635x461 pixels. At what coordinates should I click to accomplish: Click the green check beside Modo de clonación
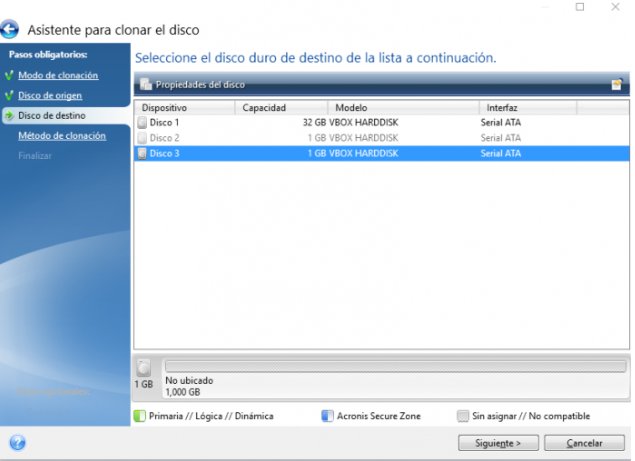coord(9,75)
